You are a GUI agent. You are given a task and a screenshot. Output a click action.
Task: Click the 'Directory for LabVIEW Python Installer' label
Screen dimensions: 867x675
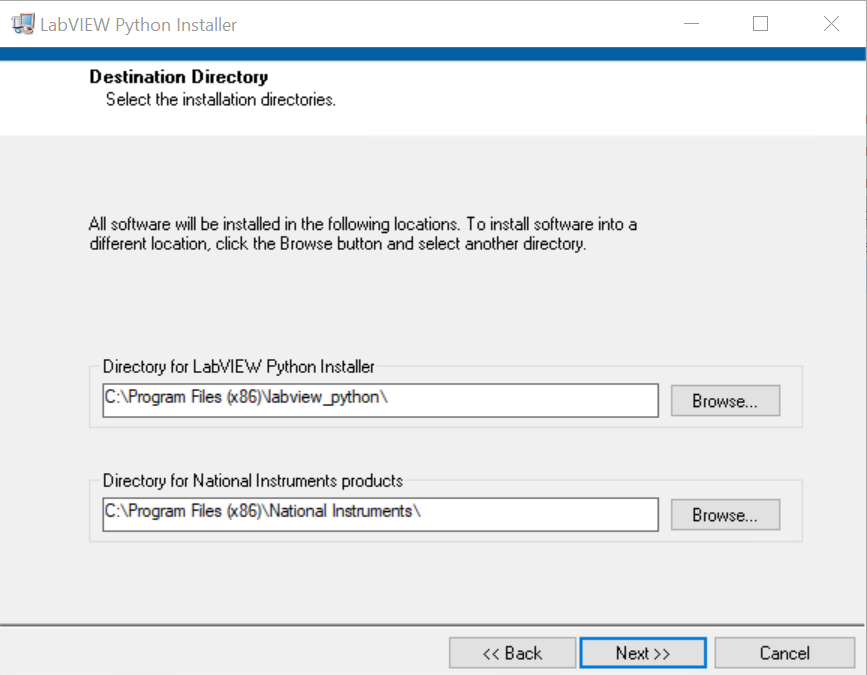click(x=238, y=367)
